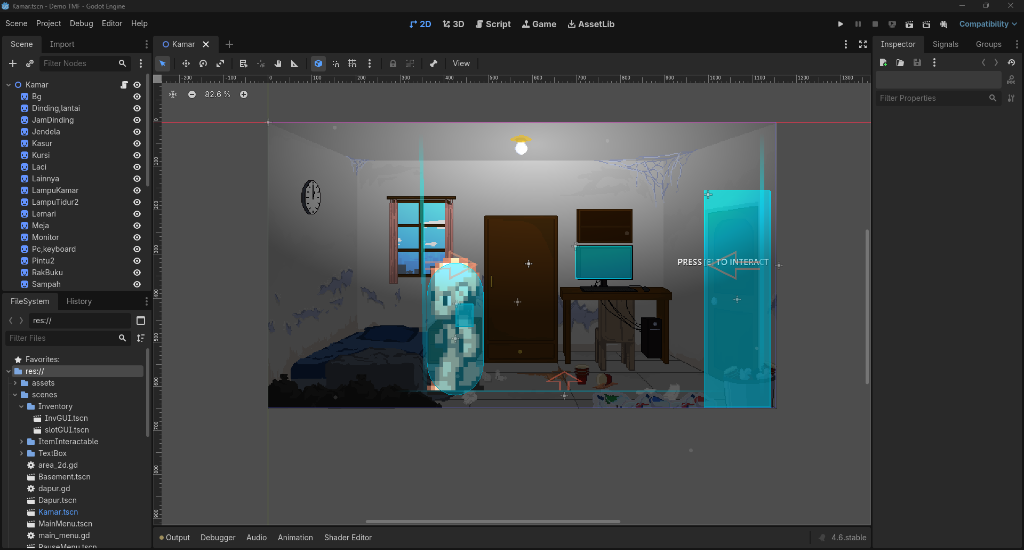Expand the TextBox folder
Screen dimensions: 1024x550
[x=22, y=453]
